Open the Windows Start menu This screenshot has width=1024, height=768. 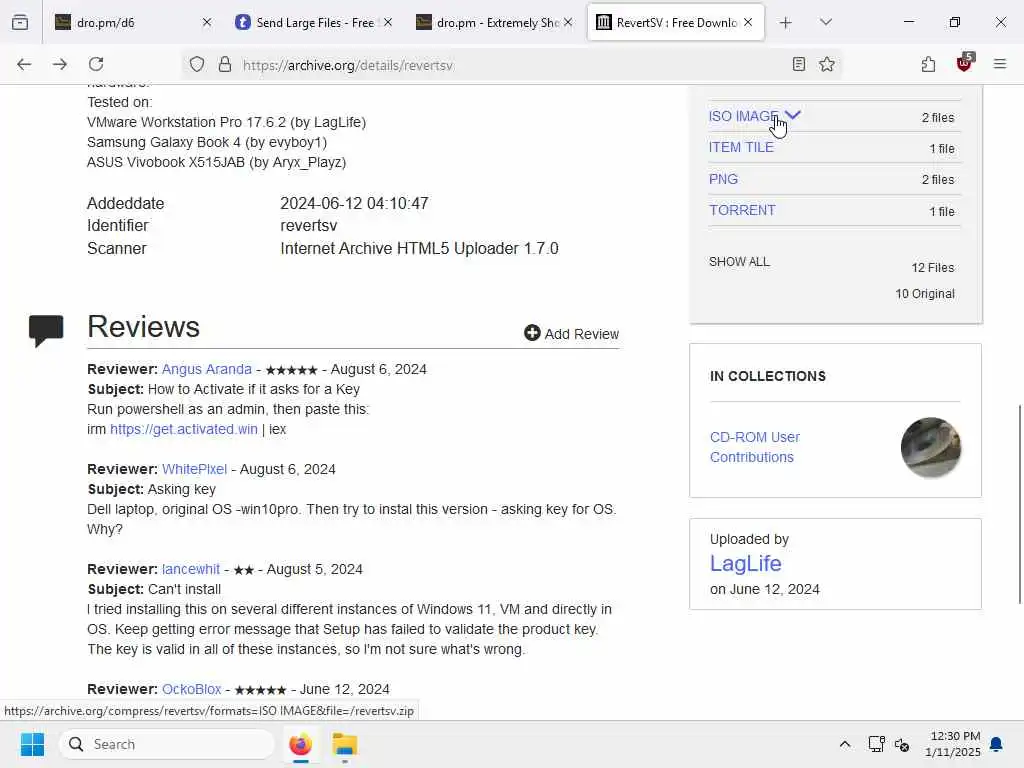pos(32,744)
